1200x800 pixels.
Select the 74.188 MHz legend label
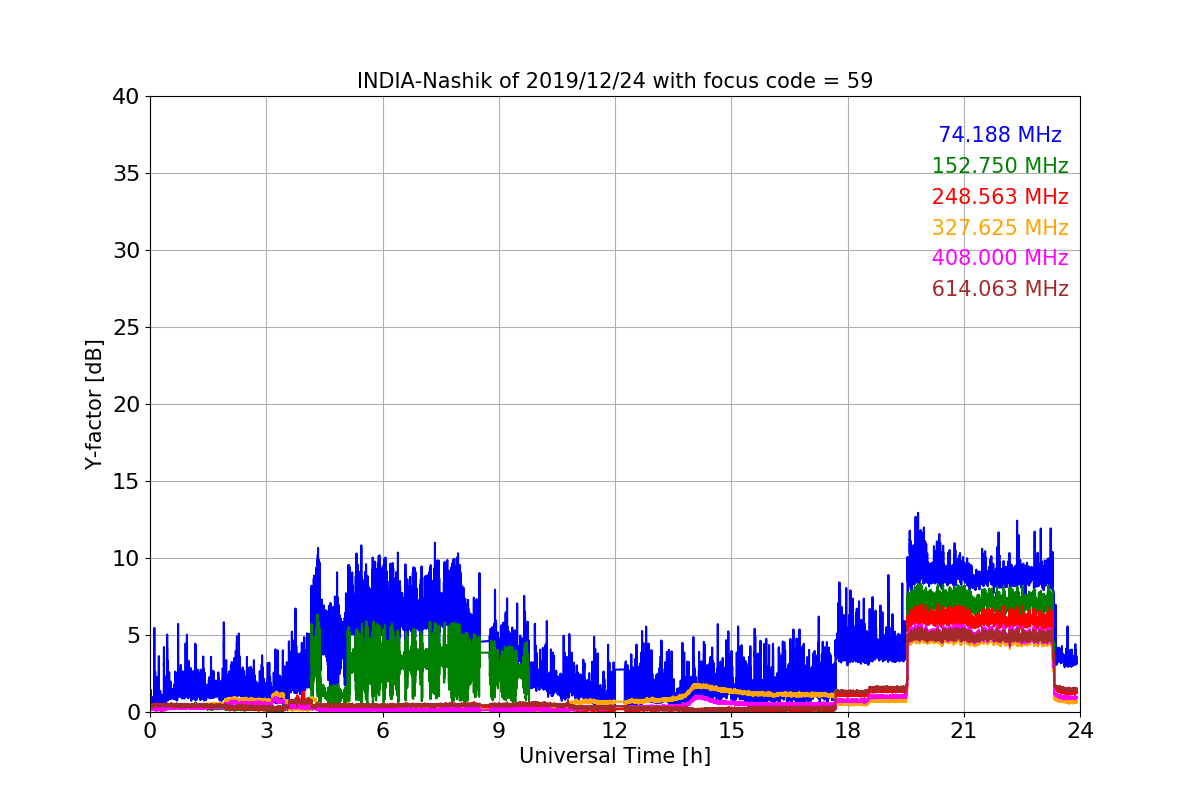click(x=999, y=135)
